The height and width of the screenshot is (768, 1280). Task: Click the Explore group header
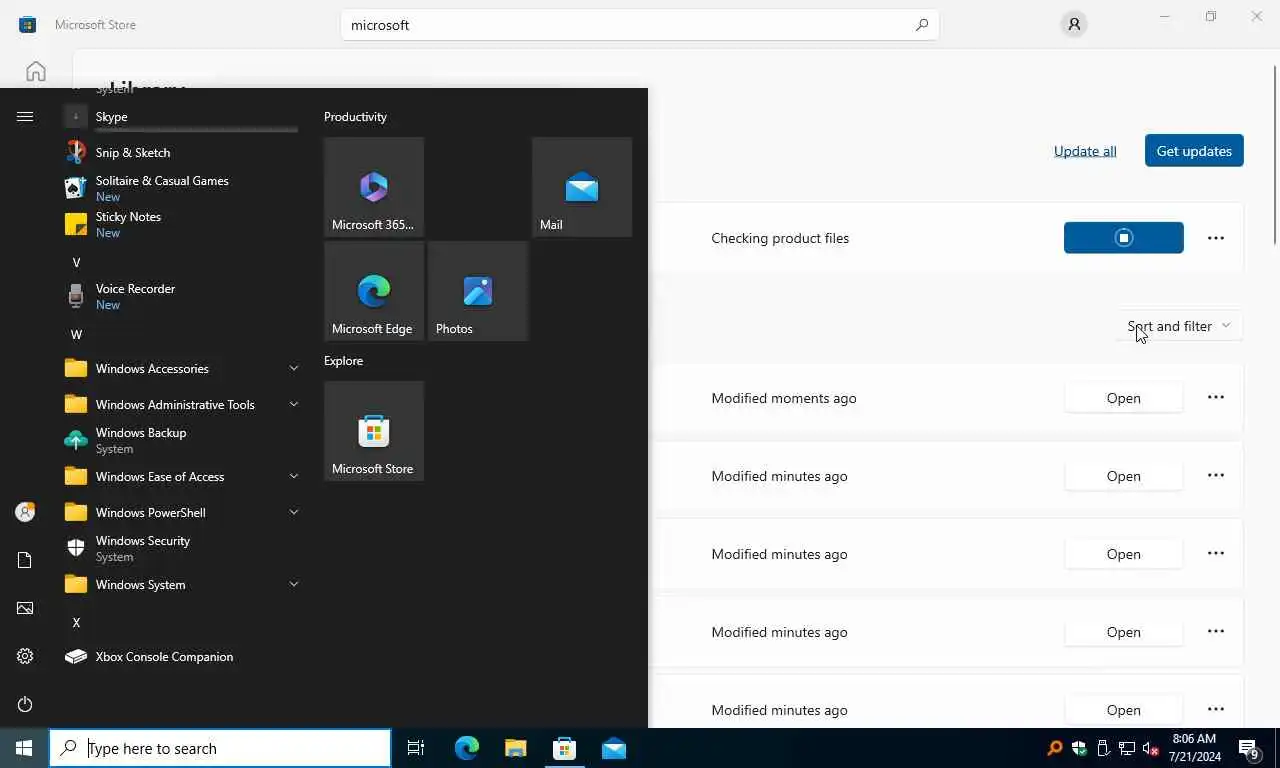[x=343, y=361]
